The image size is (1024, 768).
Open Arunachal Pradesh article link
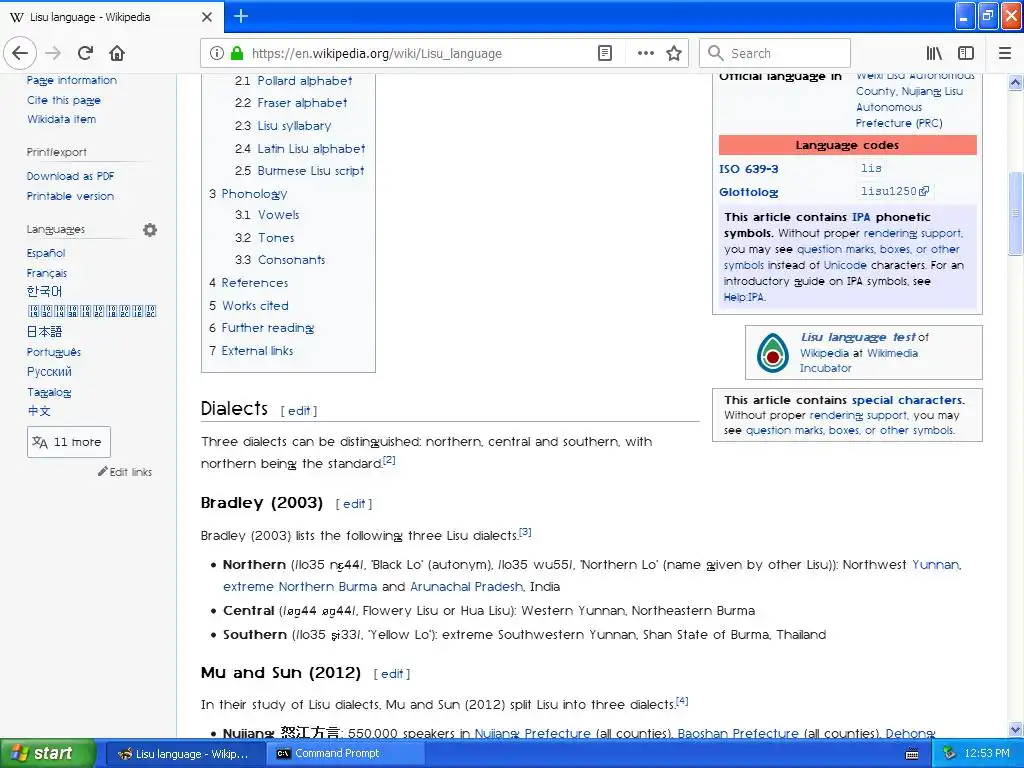point(466,586)
